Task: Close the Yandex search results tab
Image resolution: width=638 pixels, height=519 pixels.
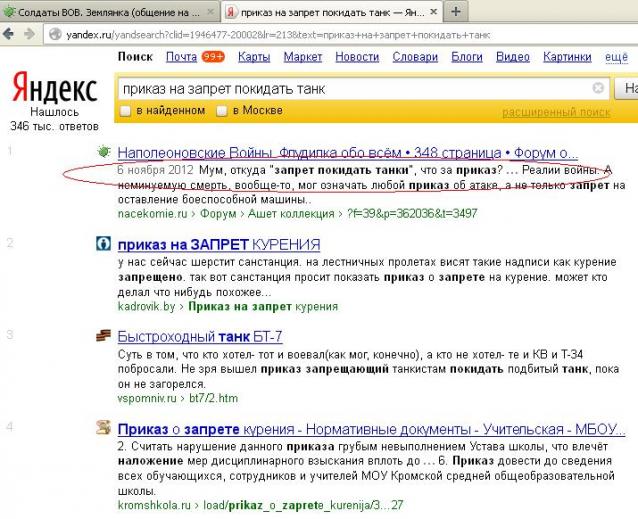Action: [433, 12]
